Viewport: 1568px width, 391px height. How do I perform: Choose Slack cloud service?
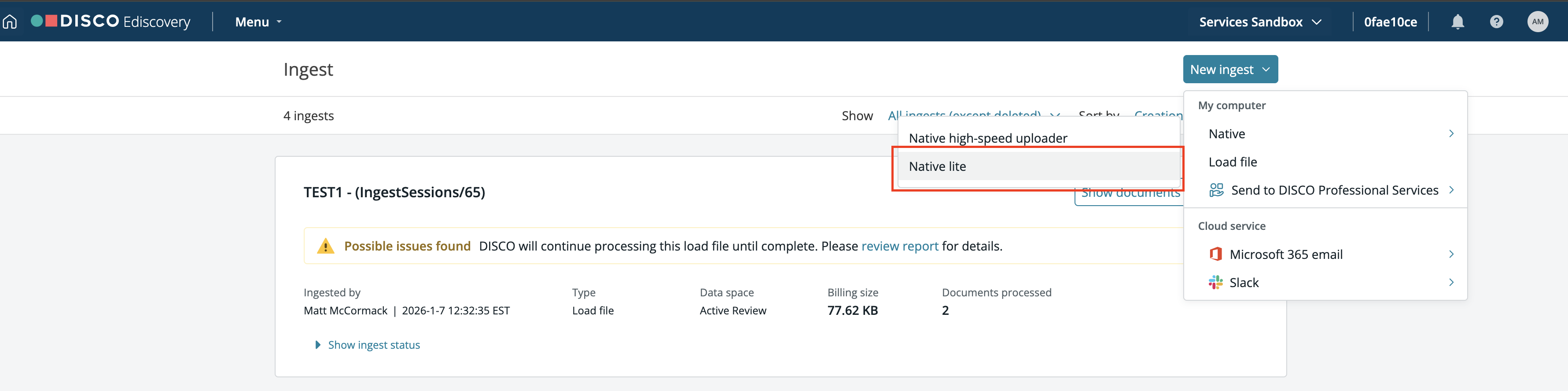(1325, 282)
